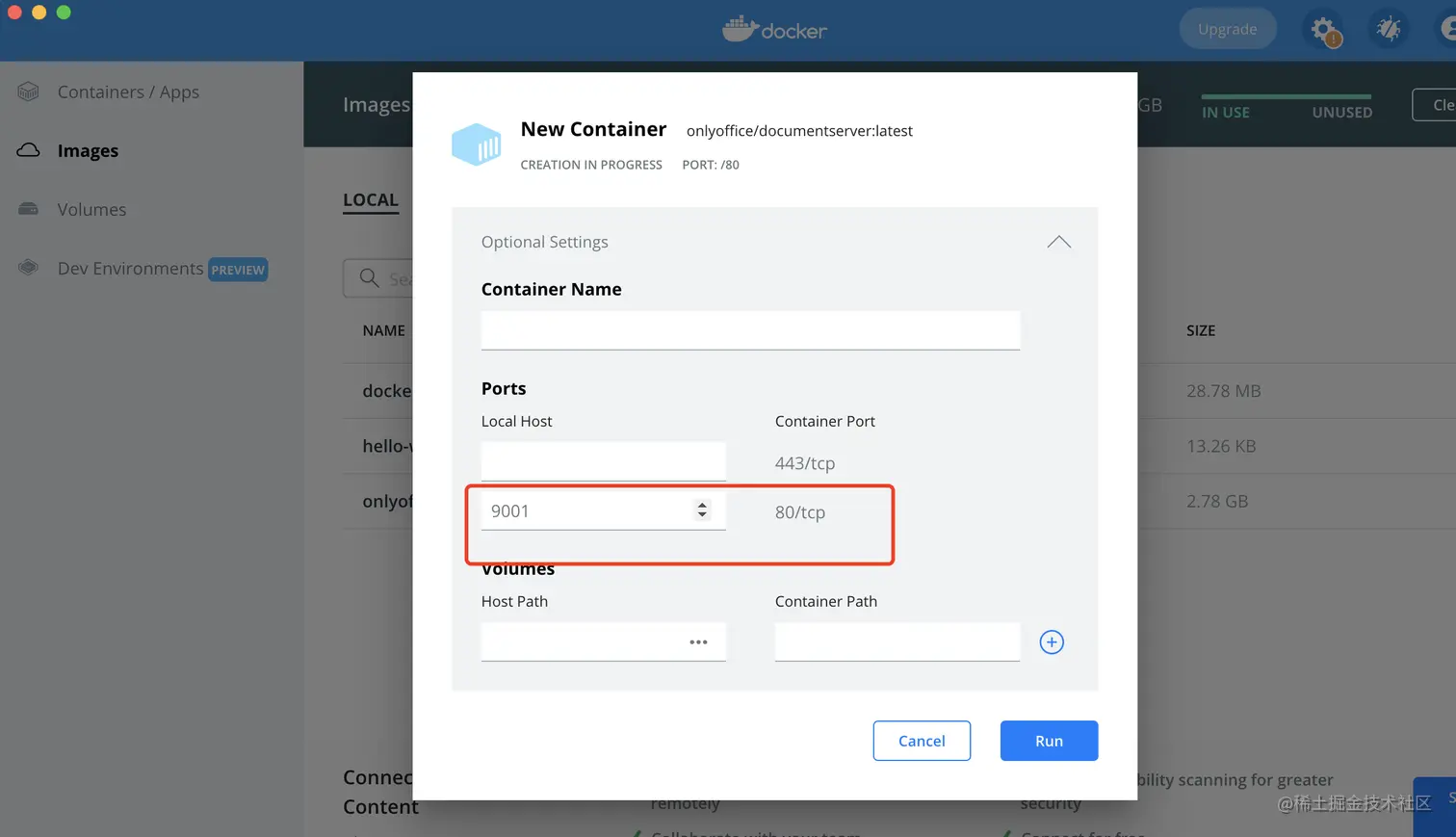Click the Volumes drive icon in sidebar
Image resolution: width=1456 pixels, height=837 pixels.
pos(29,209)
